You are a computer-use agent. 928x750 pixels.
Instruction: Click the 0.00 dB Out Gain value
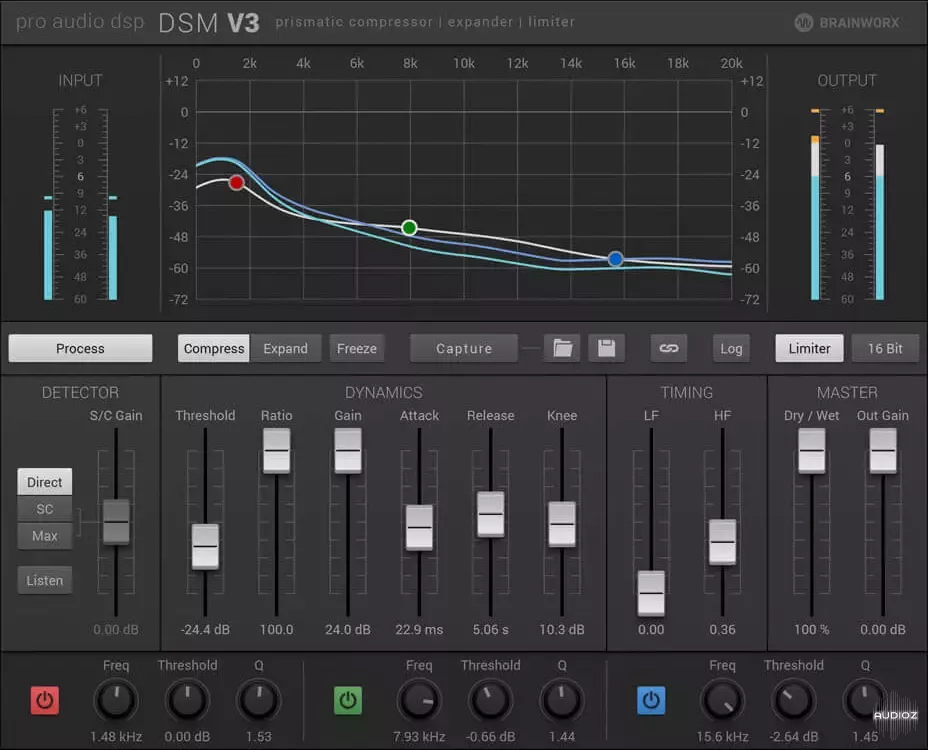tap(883, 629)
